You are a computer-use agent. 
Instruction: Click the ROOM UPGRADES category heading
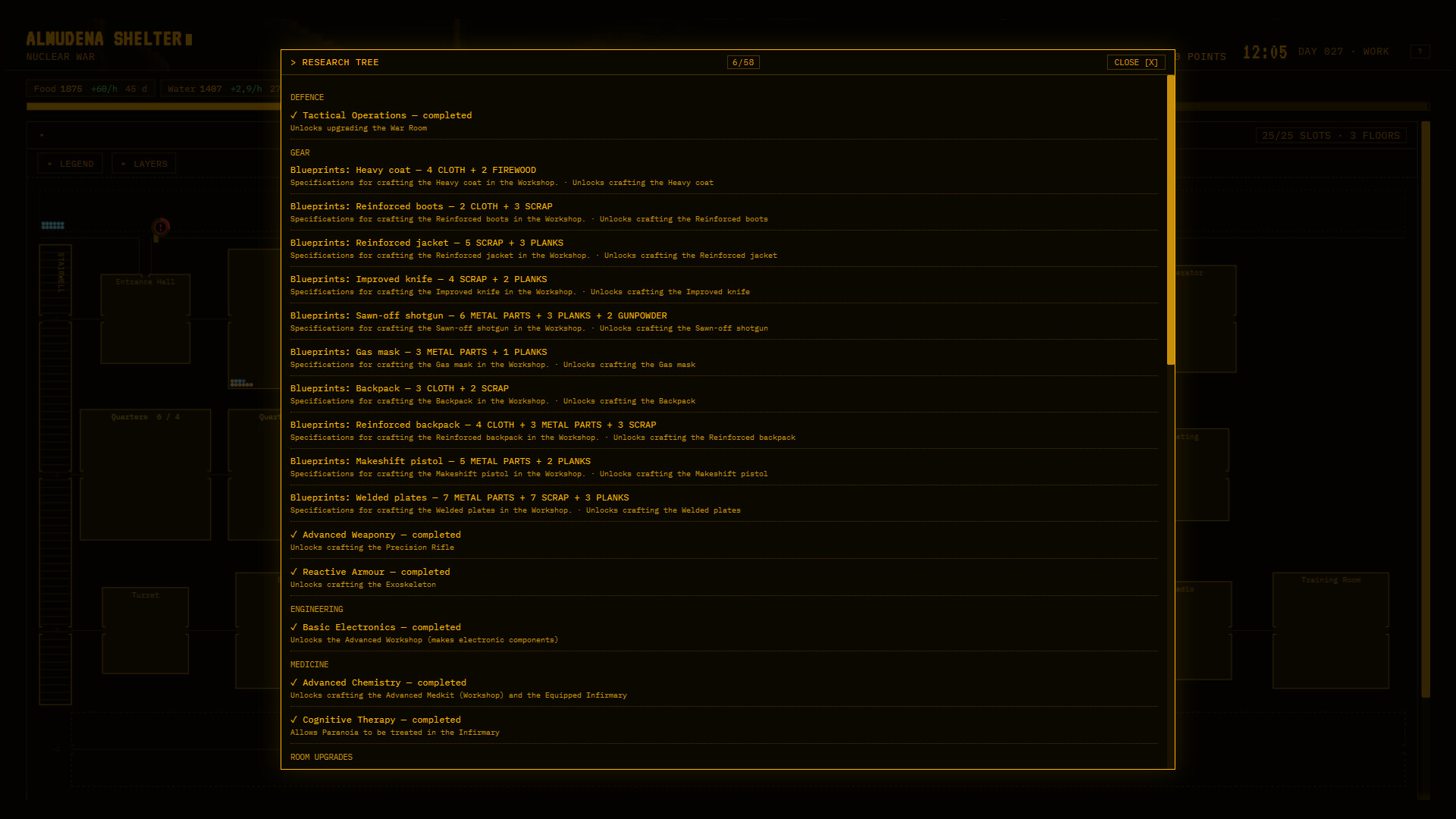click(x=322, y=757)
